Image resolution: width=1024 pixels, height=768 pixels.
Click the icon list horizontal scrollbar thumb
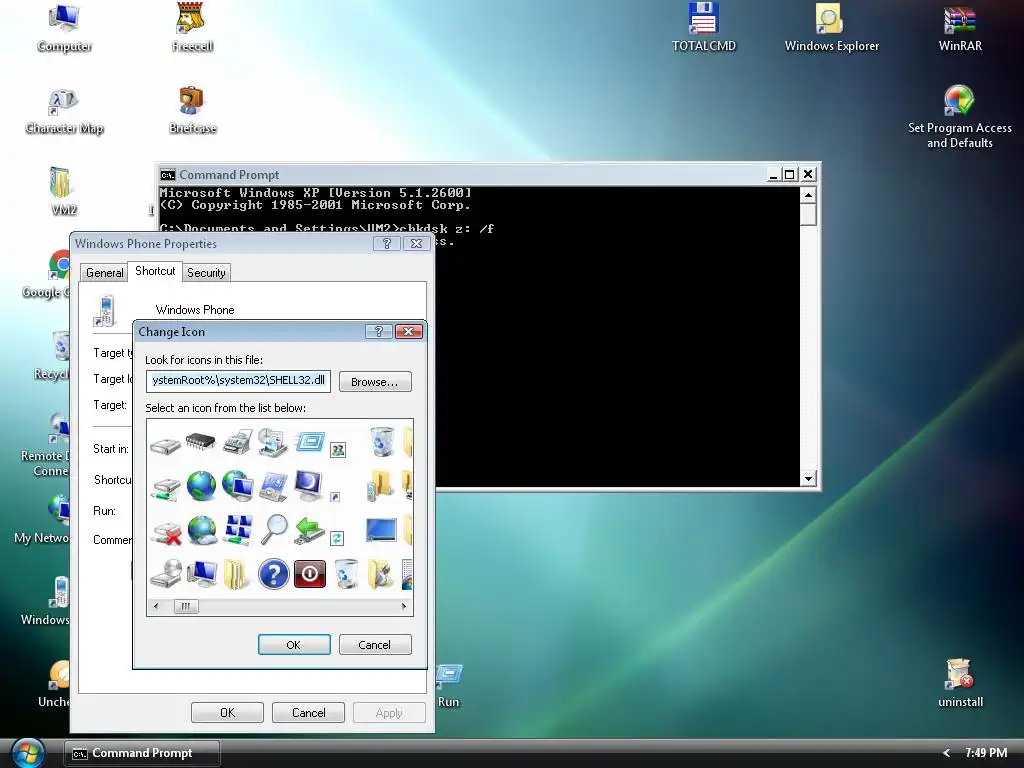(x=186, y=606)
